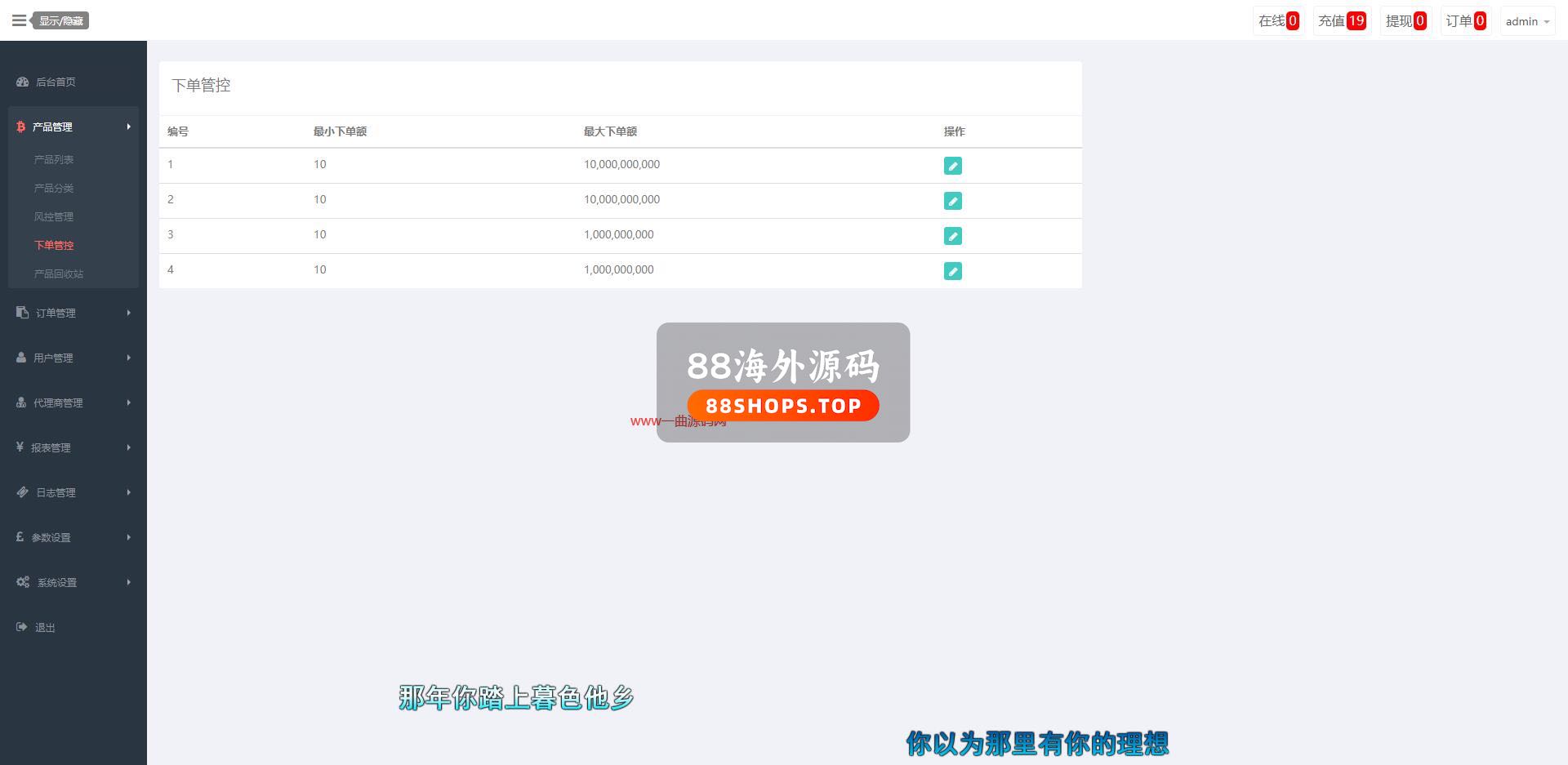The height and width of the screenshot is (765, 1568).
Task: Click the 88SHOPS.TOP watermark banner
Action: pos(782,406)
